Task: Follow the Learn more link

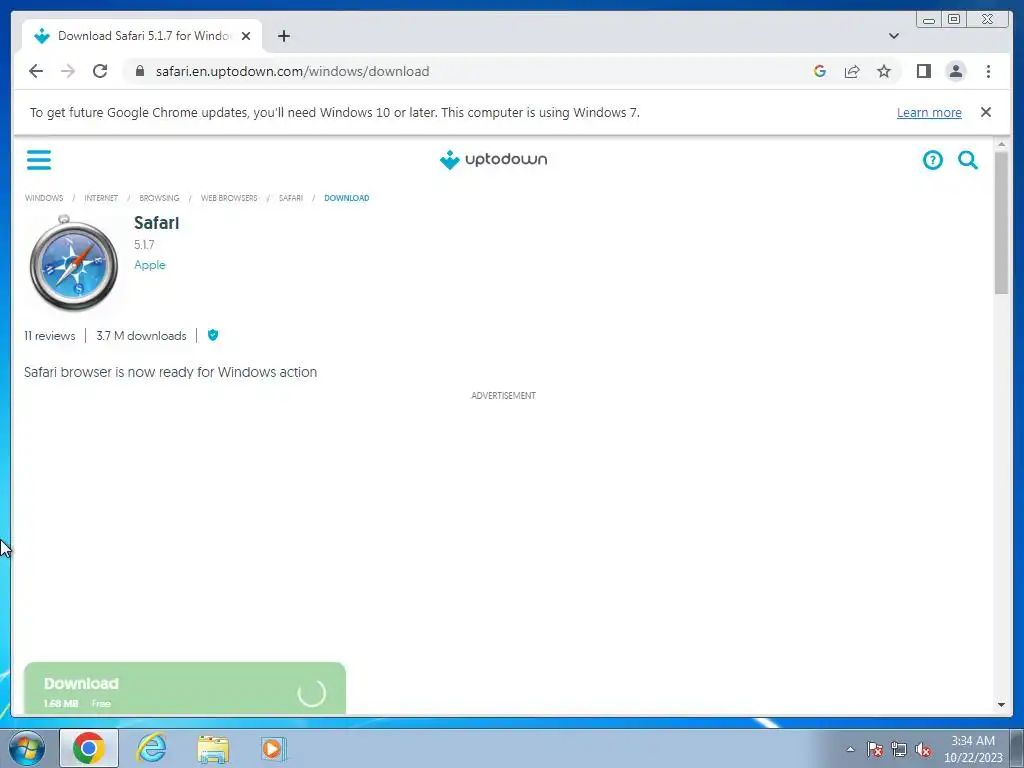Action: click(929, 112)
